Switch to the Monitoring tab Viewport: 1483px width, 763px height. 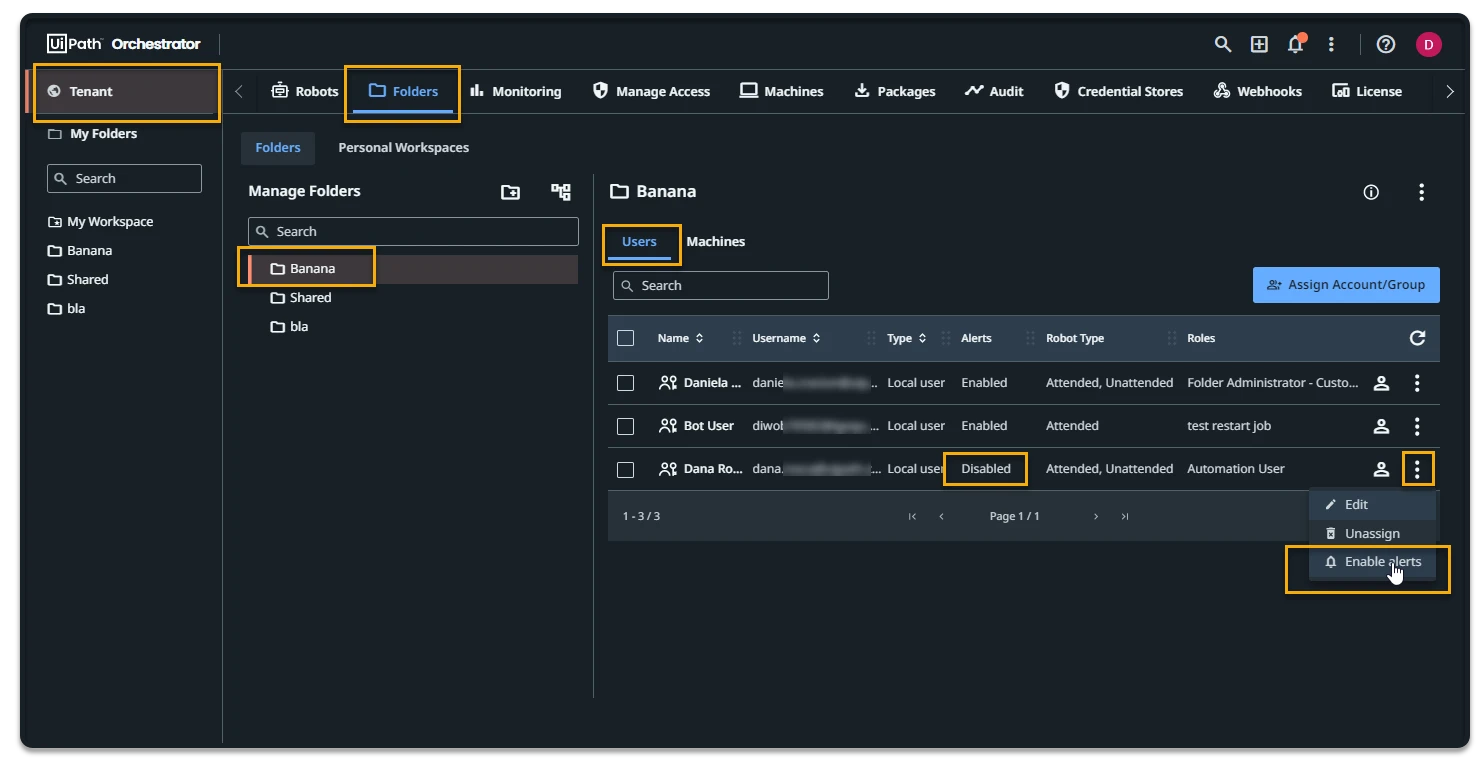tap(516, 91)
